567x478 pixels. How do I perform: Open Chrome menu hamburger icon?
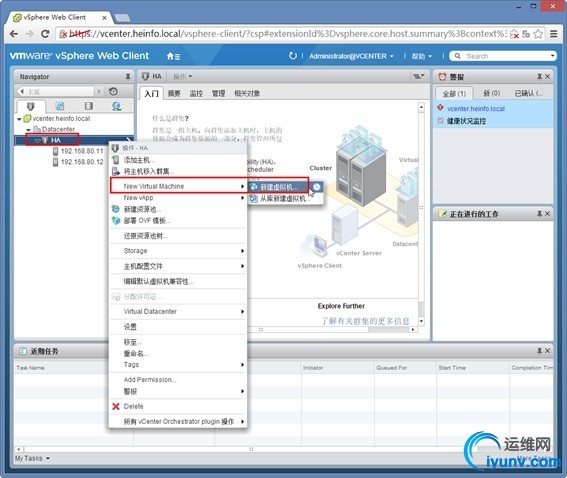554,34
